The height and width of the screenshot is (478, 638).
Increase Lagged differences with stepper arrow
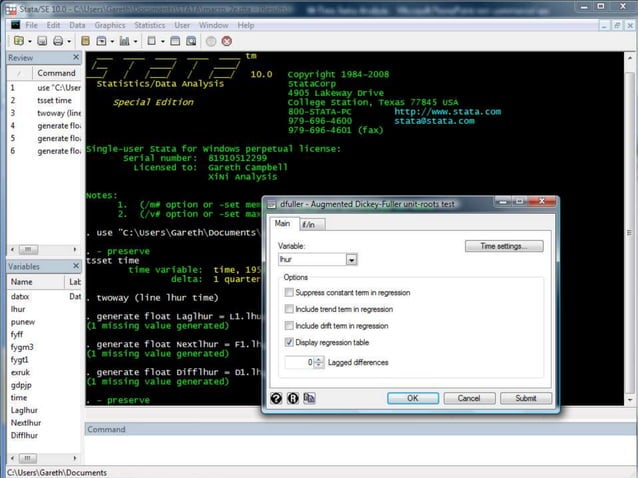click(320, 359)
